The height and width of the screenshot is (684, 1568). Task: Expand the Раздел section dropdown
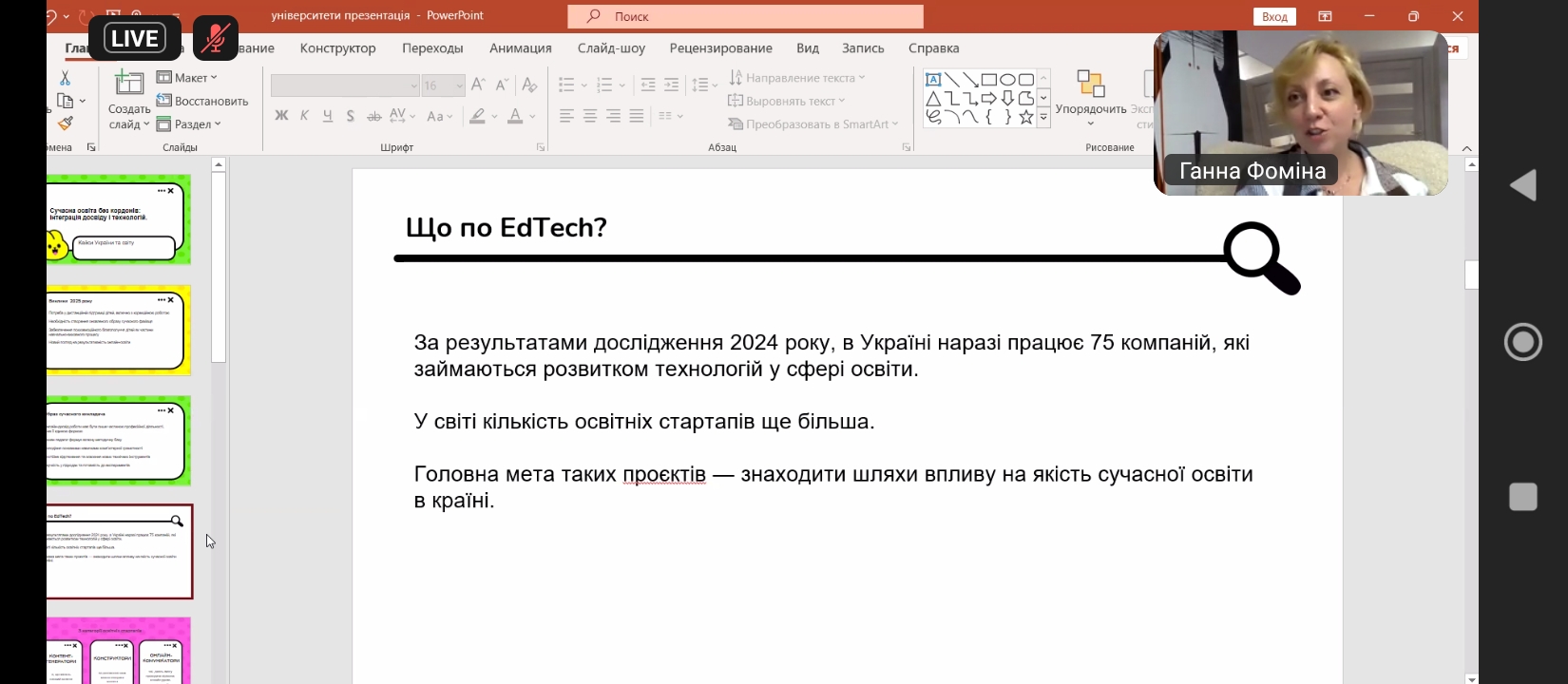[189, 124]
